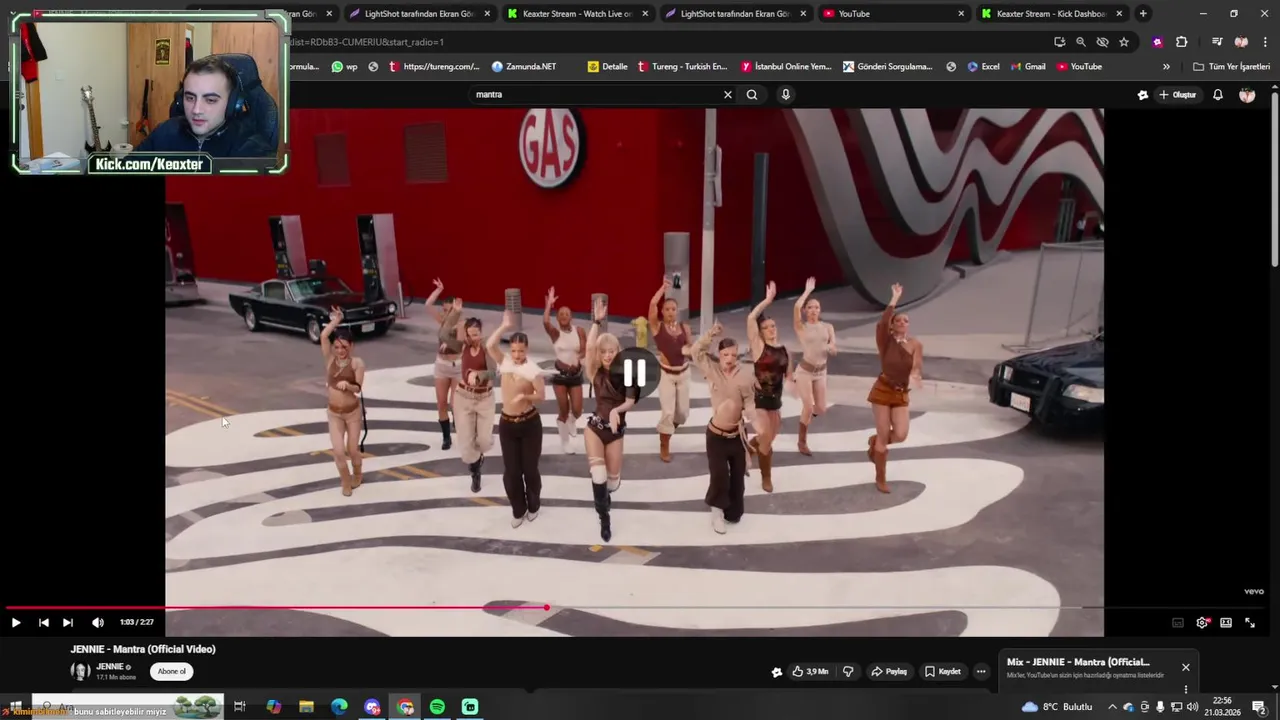Open the Mix panel vertical dots menu
The width and height of the screenshot is (1280, 720).
[1186, 689]
